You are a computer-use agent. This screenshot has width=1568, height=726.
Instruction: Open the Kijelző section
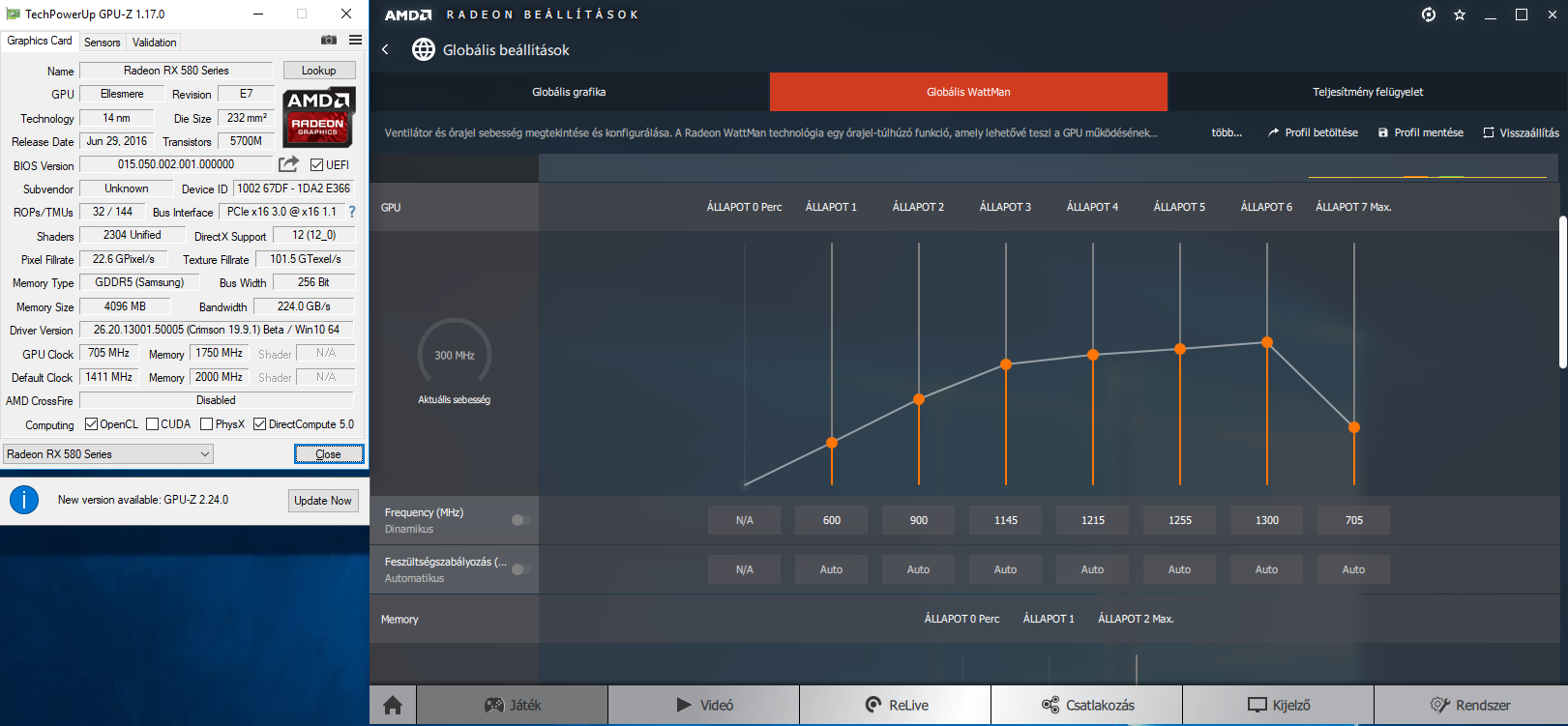click(x=1278, y=706)
